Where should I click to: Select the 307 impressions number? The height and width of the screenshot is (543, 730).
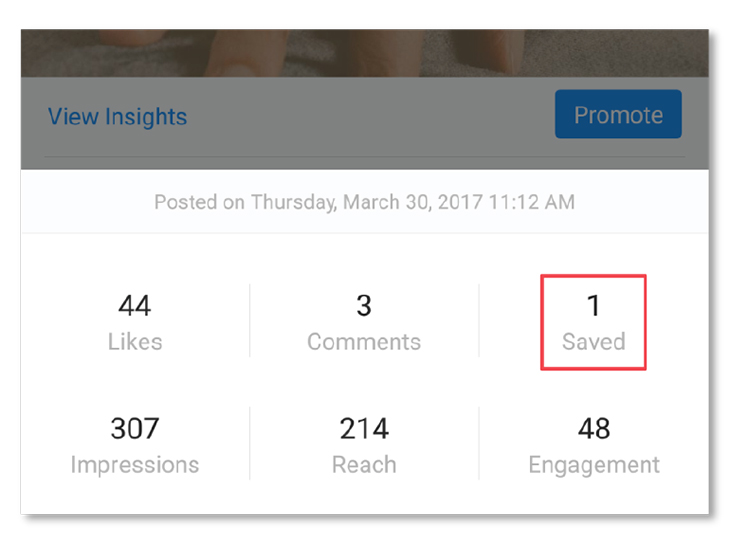coord(134,429)
